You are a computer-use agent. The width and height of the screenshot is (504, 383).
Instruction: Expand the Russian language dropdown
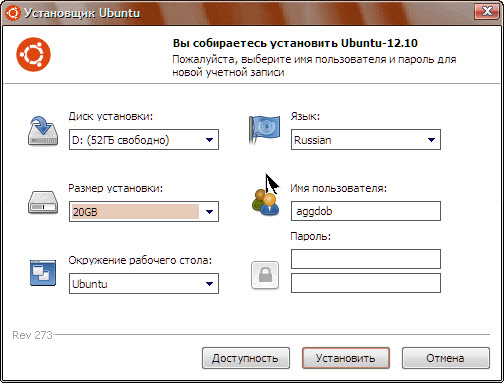[x=366, y=140]
